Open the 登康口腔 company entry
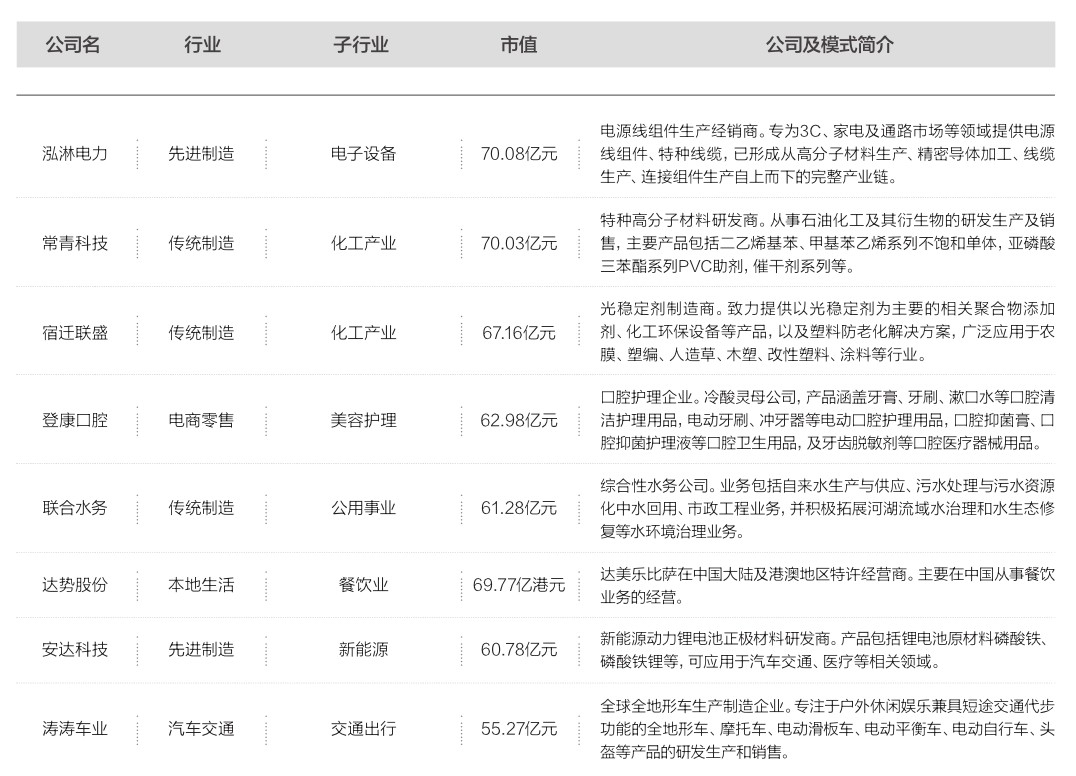Viewport: 1076px width, 776px height. (x=75, y=420)
